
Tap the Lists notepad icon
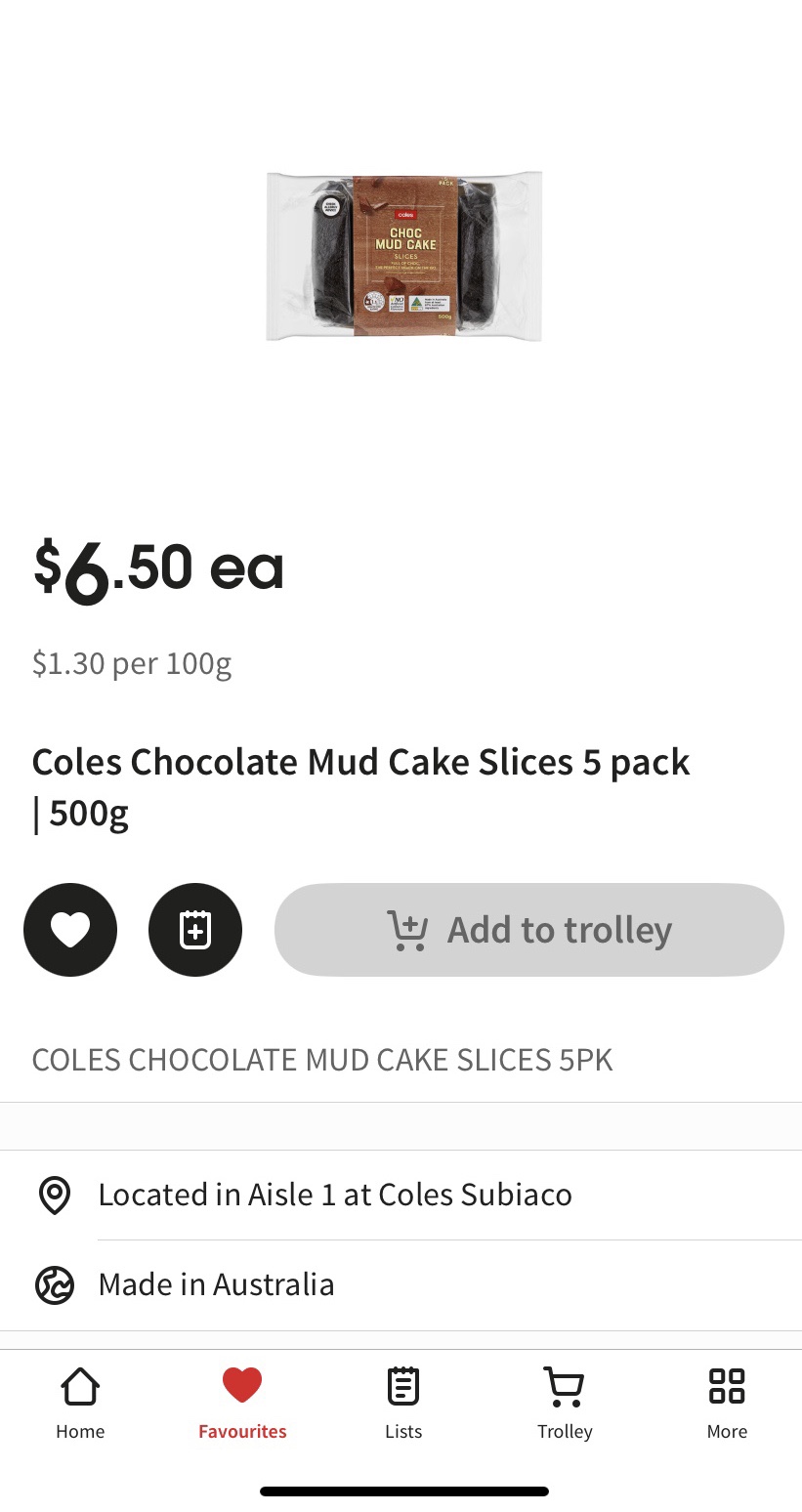(403, 1386)
